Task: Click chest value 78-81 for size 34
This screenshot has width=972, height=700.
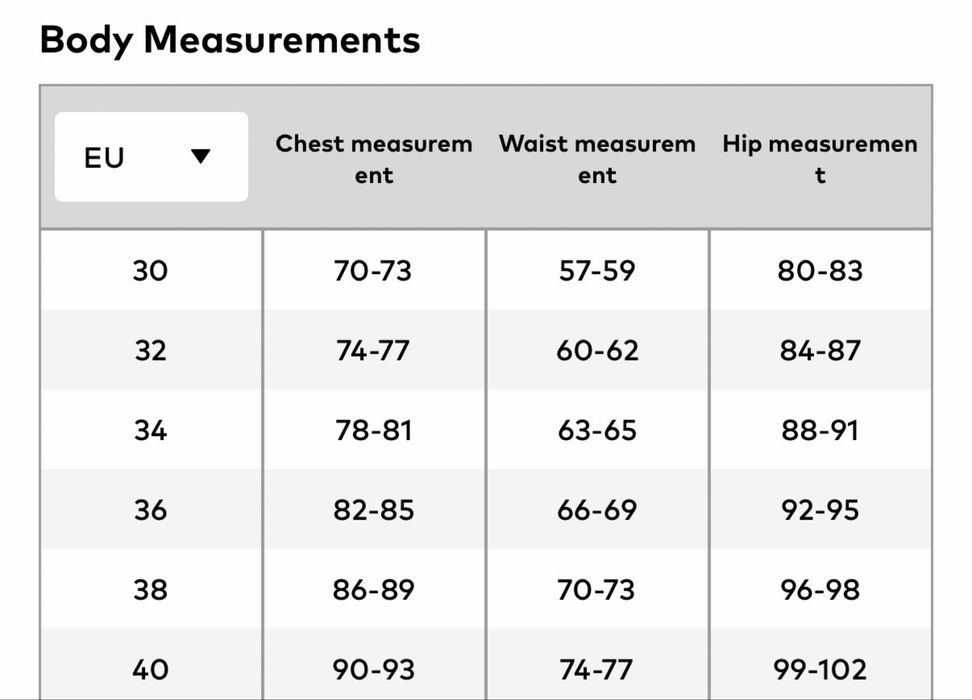Action: (374, 430)
